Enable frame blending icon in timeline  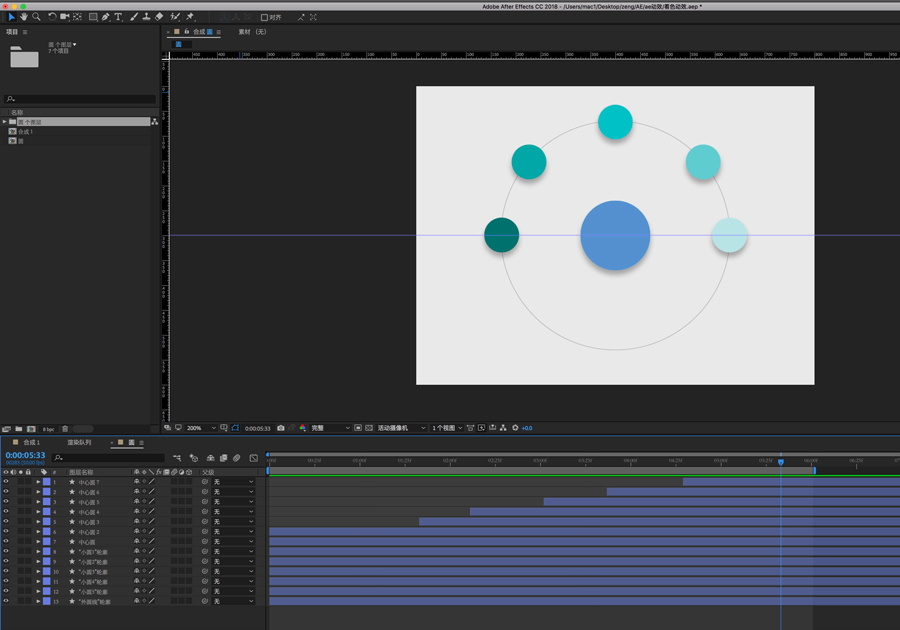click(x=223, y=458)
